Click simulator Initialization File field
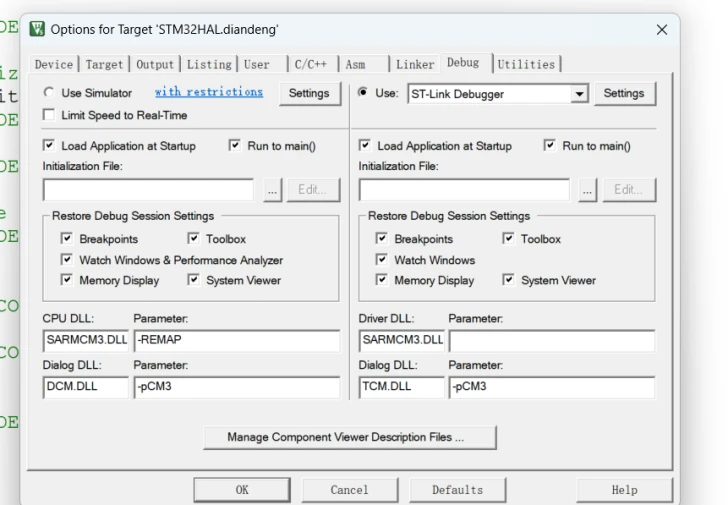This screenshot has width=728, height=505. pyautogui.click(x=149, y=190)
